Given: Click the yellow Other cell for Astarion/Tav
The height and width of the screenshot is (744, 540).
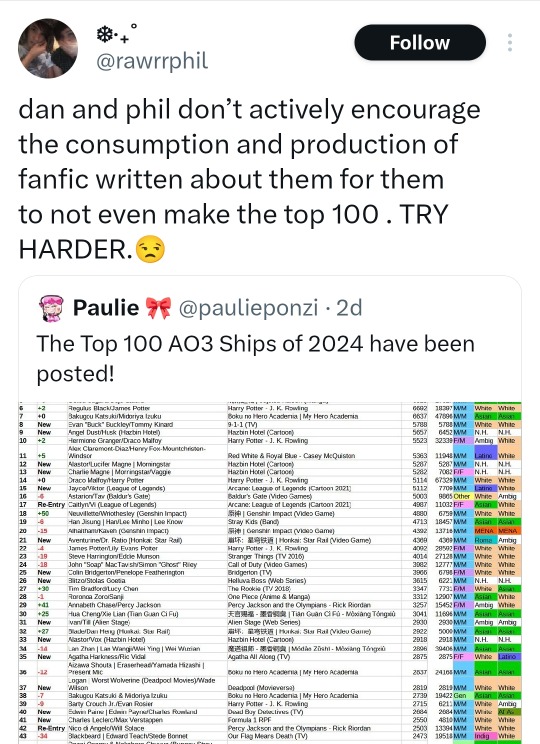Looking at the screenshot, I should coord(462,496).
